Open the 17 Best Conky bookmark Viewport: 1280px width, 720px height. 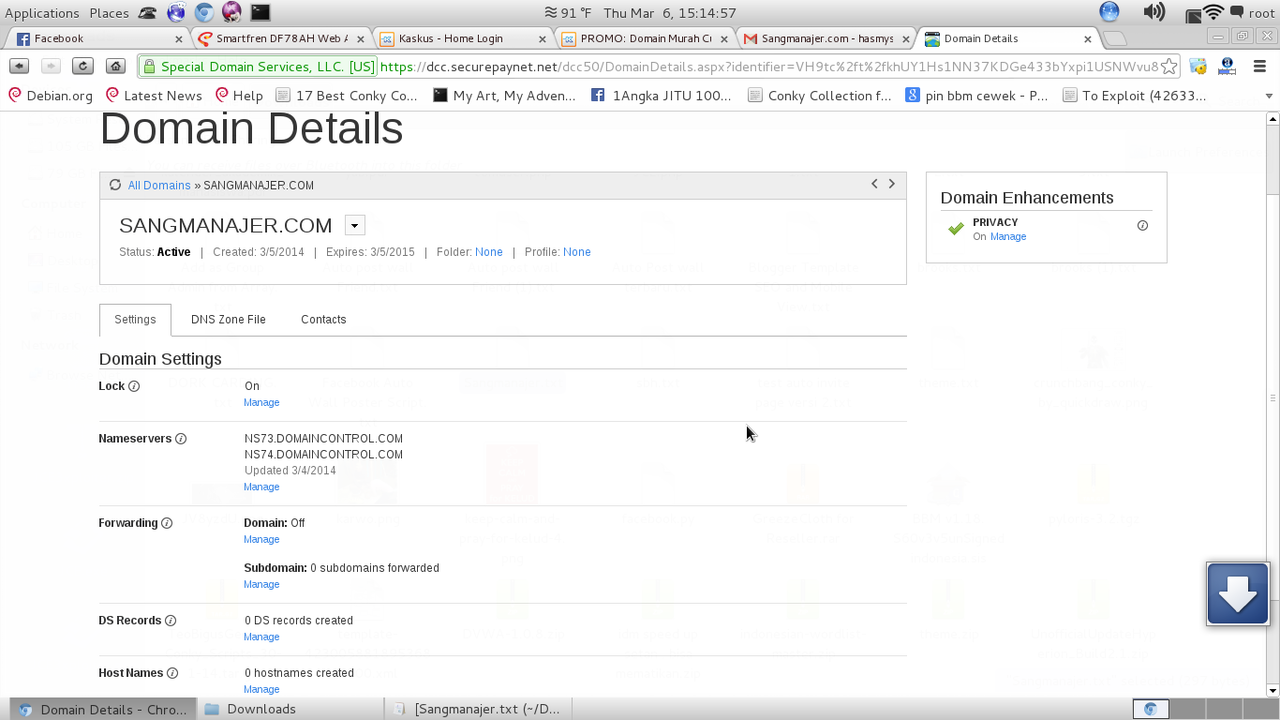[346, 96]
